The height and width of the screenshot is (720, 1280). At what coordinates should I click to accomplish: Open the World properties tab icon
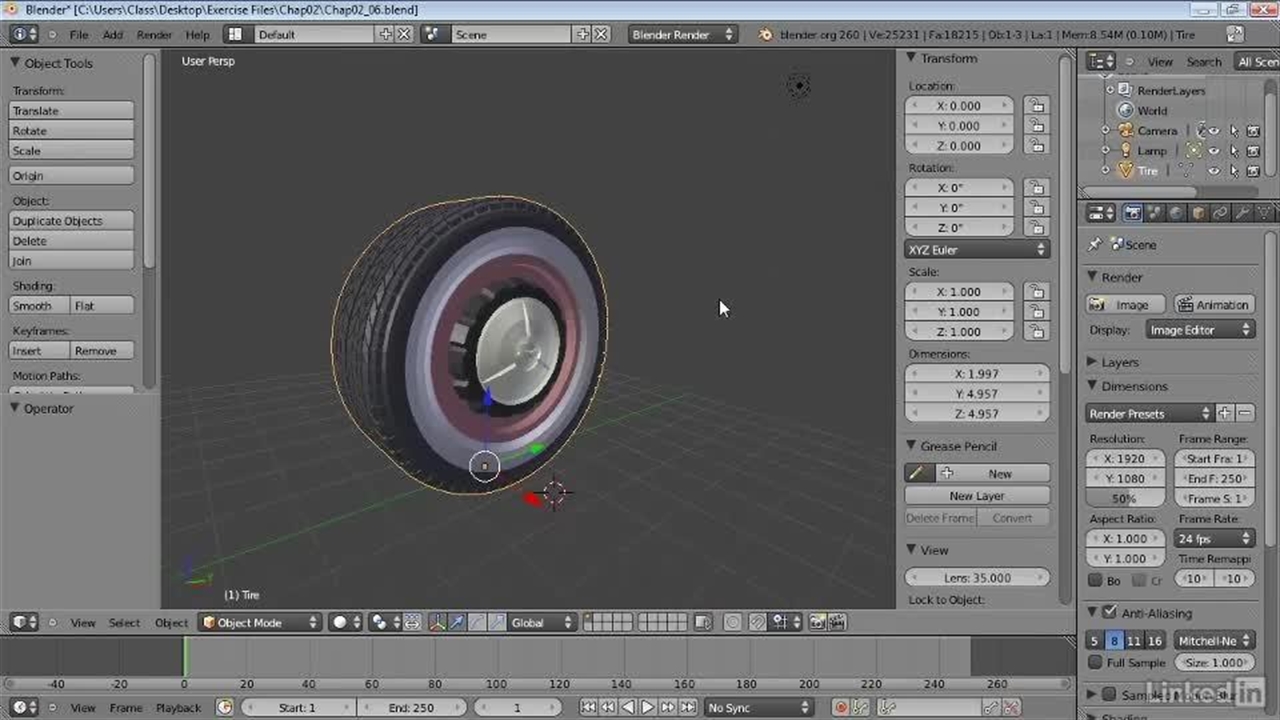1176,213
